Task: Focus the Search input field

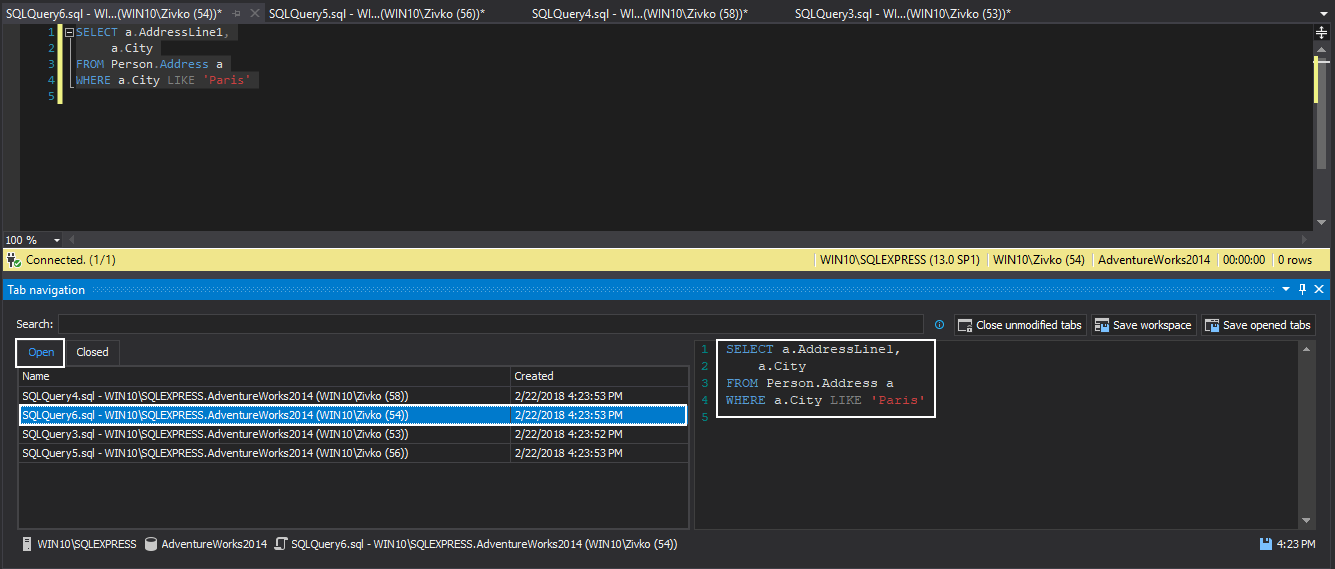Action: 490,324
